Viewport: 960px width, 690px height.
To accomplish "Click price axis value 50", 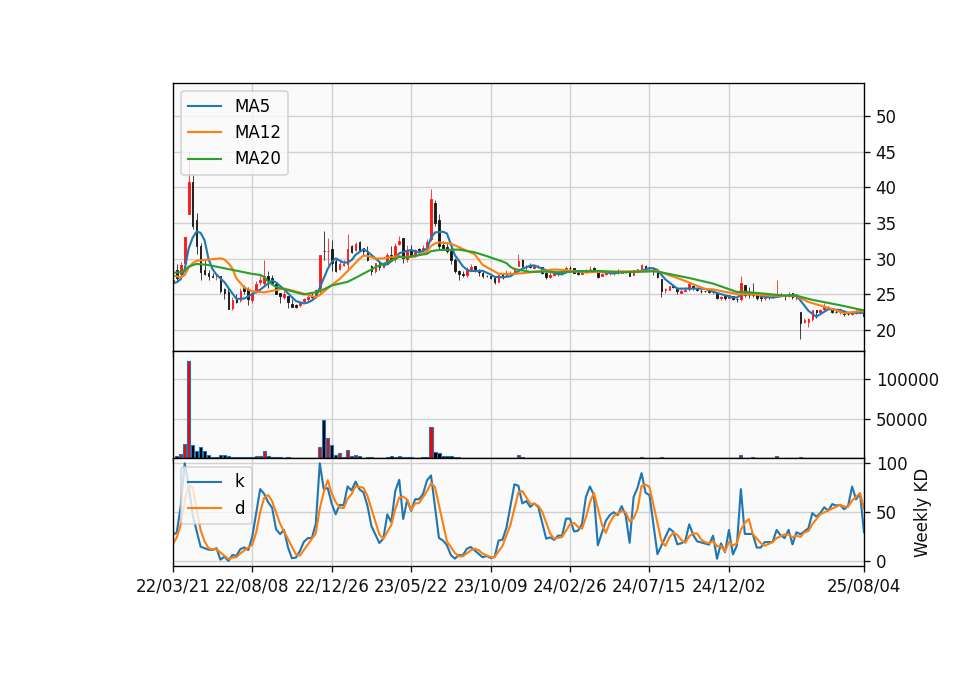I will point(885,117).
